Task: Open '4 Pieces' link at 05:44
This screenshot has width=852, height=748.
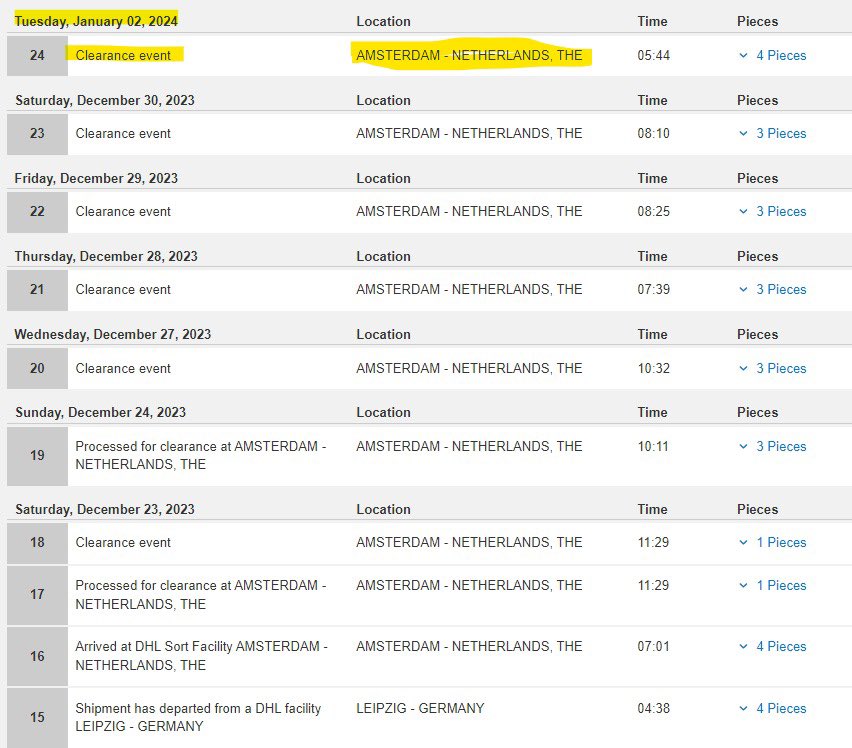Action: (781, 55)
